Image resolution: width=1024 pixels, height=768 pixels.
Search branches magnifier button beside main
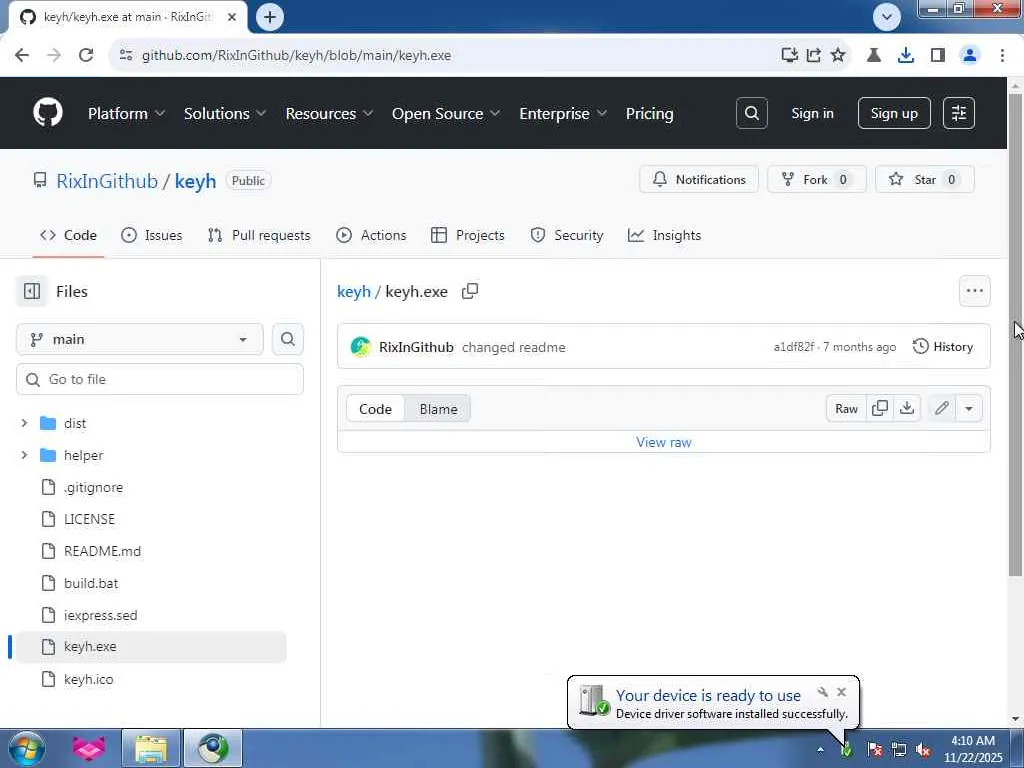287,340
